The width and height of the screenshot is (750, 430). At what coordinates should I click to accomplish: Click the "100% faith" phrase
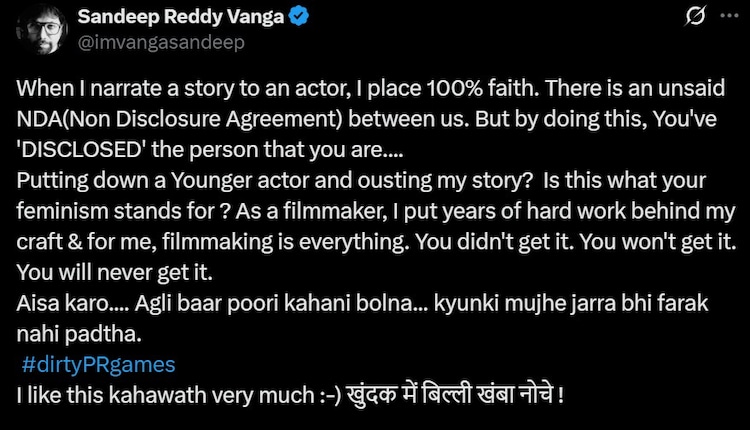[452, 86]
